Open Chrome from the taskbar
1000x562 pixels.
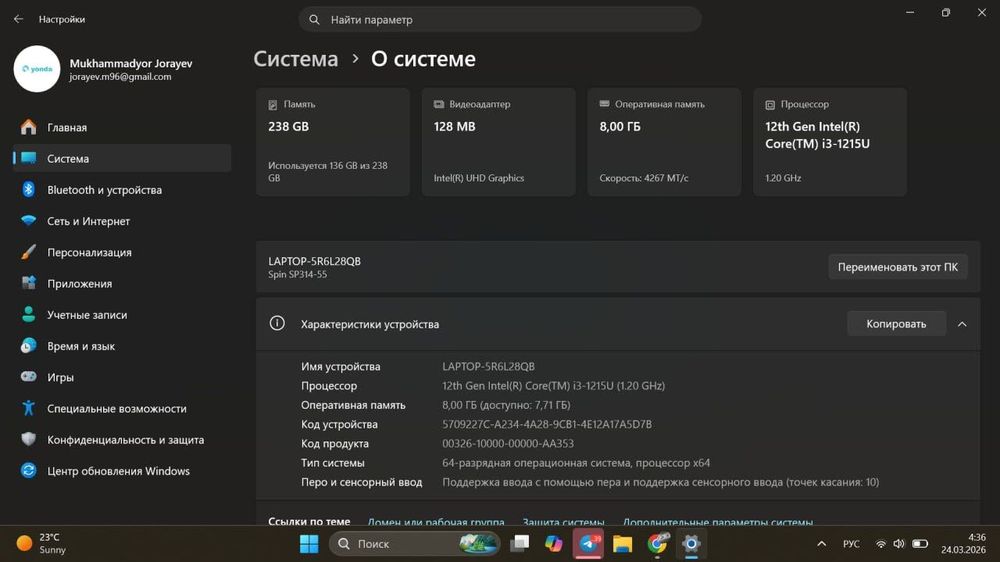pyautogui.click(x=657, y=544)
